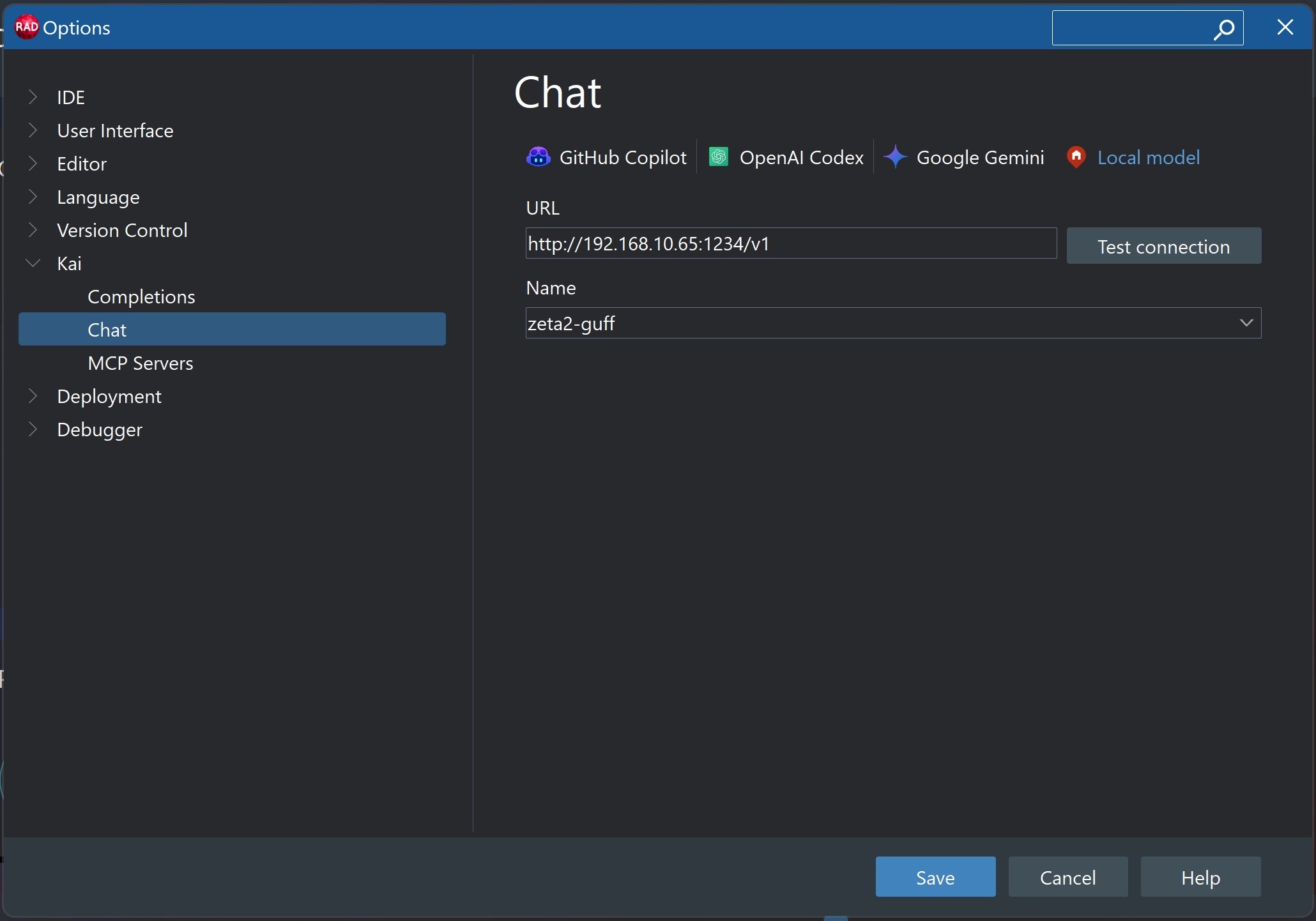Viewport: 1316px width, 921px height.
Task: Click the OpenAI Codex icon
Action: 719,157
